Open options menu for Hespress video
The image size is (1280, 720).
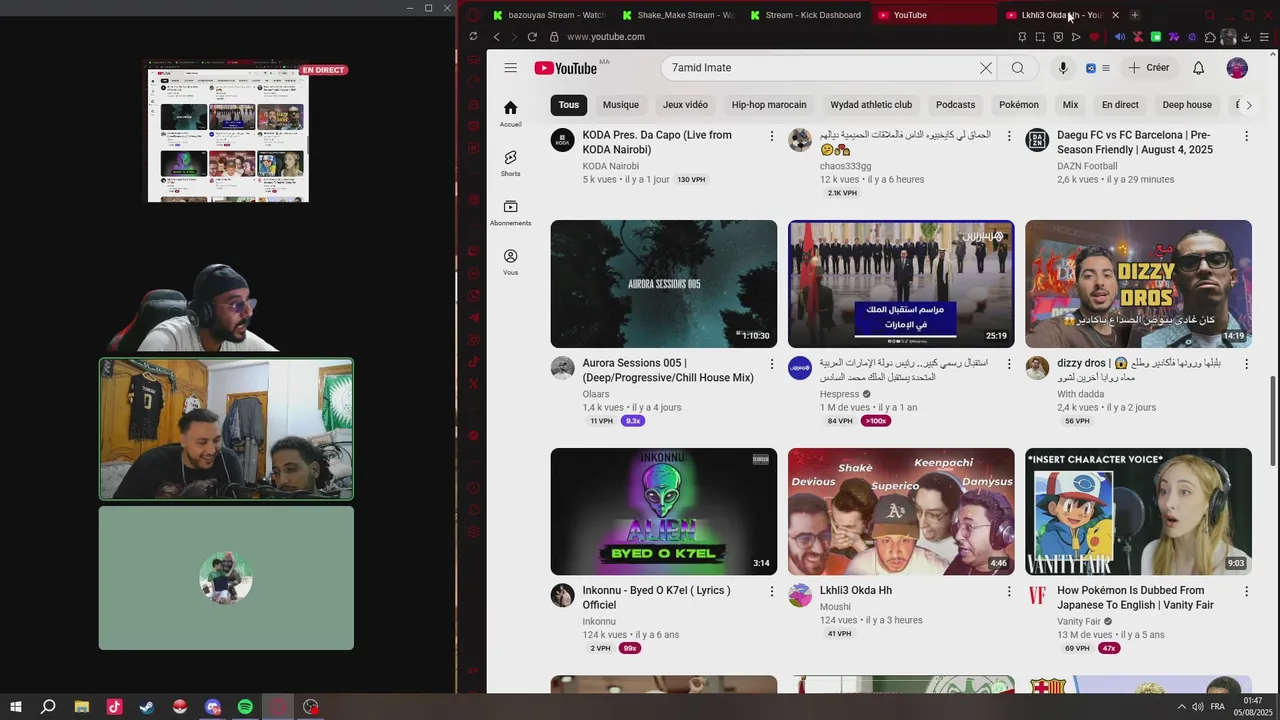tap(1008, 364)
